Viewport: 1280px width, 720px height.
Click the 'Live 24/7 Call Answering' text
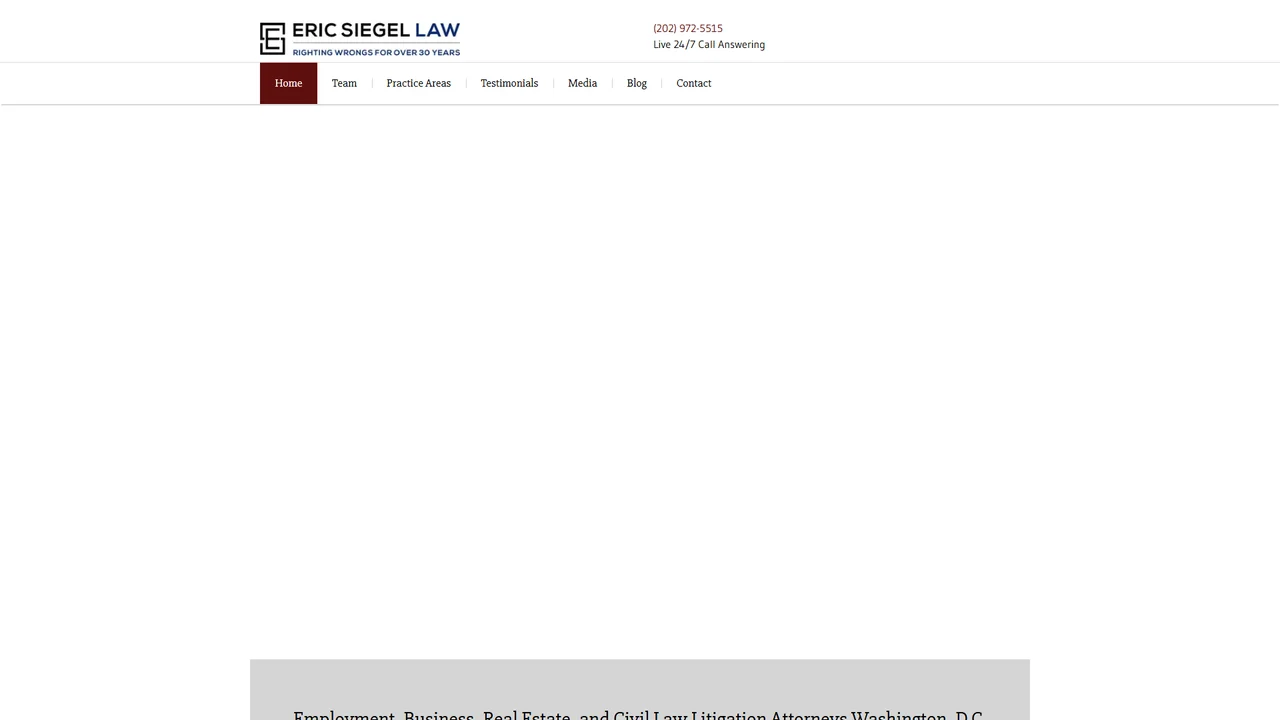[709, 44]
